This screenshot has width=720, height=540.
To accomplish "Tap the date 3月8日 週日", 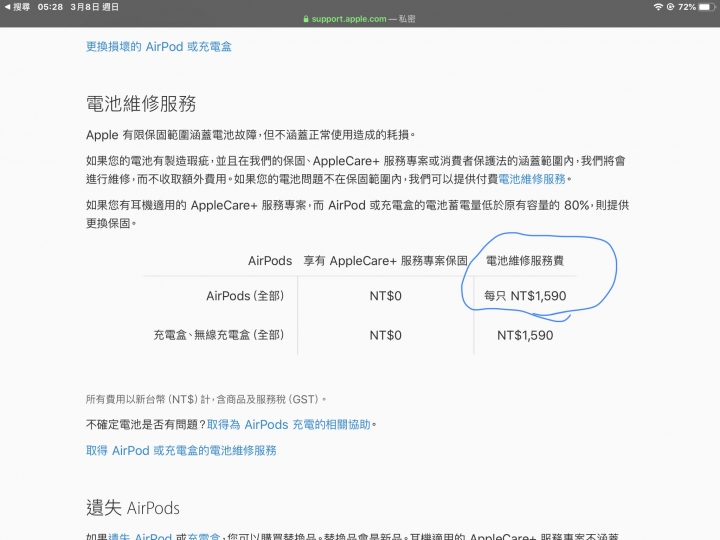I will pyautogui.click(x=95, y=7).
